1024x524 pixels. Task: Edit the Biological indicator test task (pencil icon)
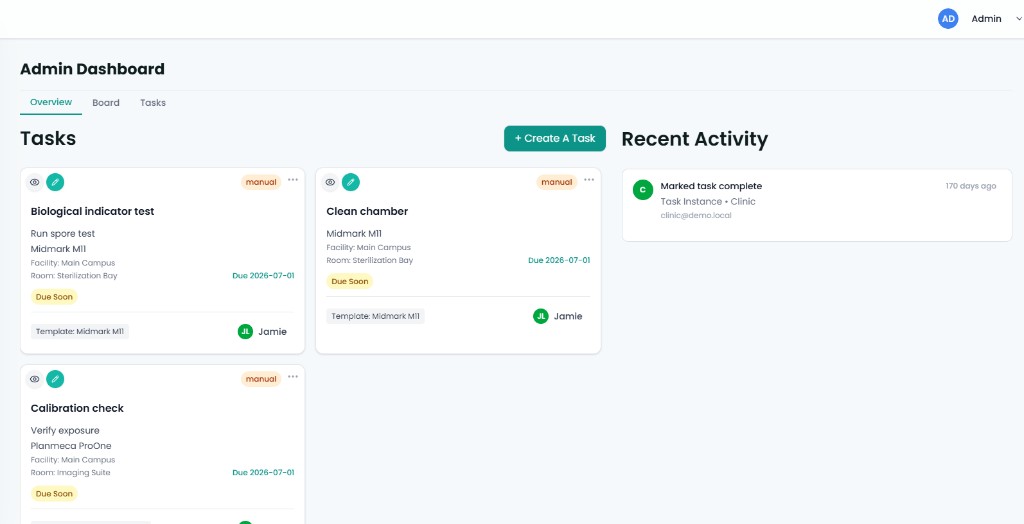(x=56, y=182)
